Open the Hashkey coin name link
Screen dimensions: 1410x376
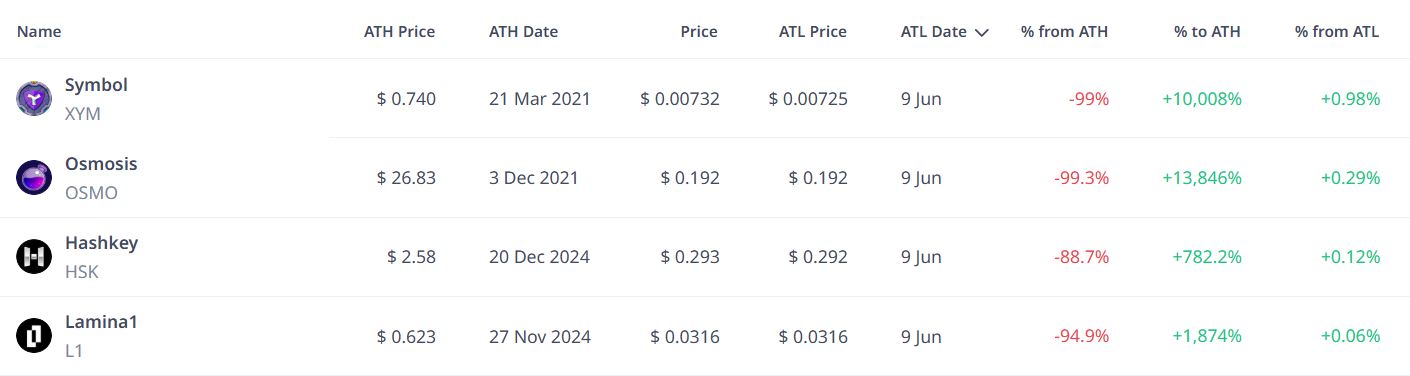(x=101, y=243)
